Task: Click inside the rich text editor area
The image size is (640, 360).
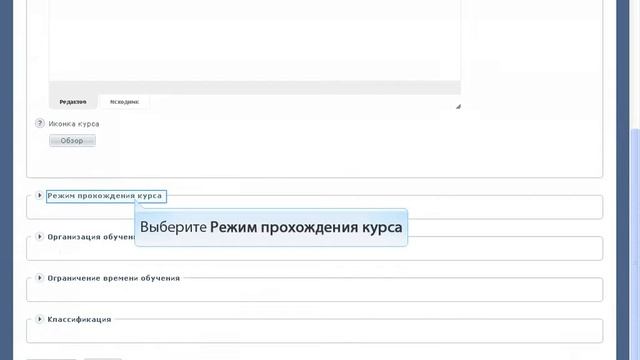Action: tap(255, 40)
